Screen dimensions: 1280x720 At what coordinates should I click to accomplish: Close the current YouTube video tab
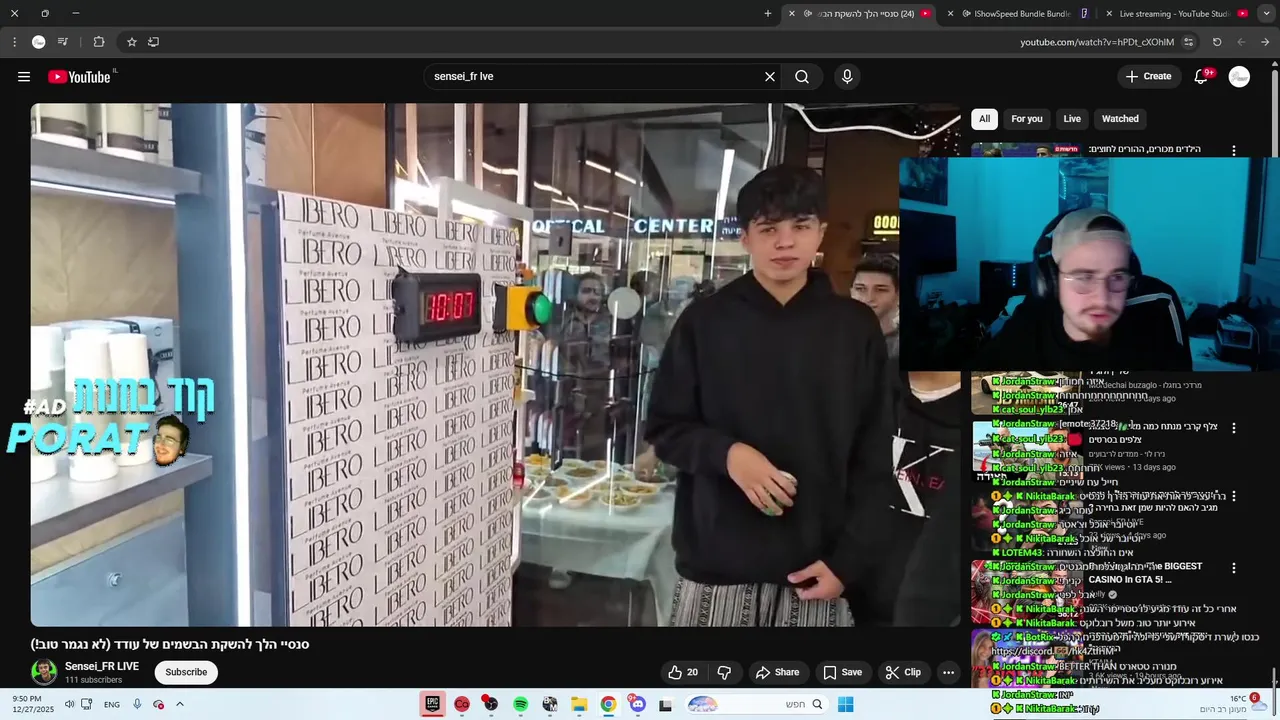click(792, 14)
